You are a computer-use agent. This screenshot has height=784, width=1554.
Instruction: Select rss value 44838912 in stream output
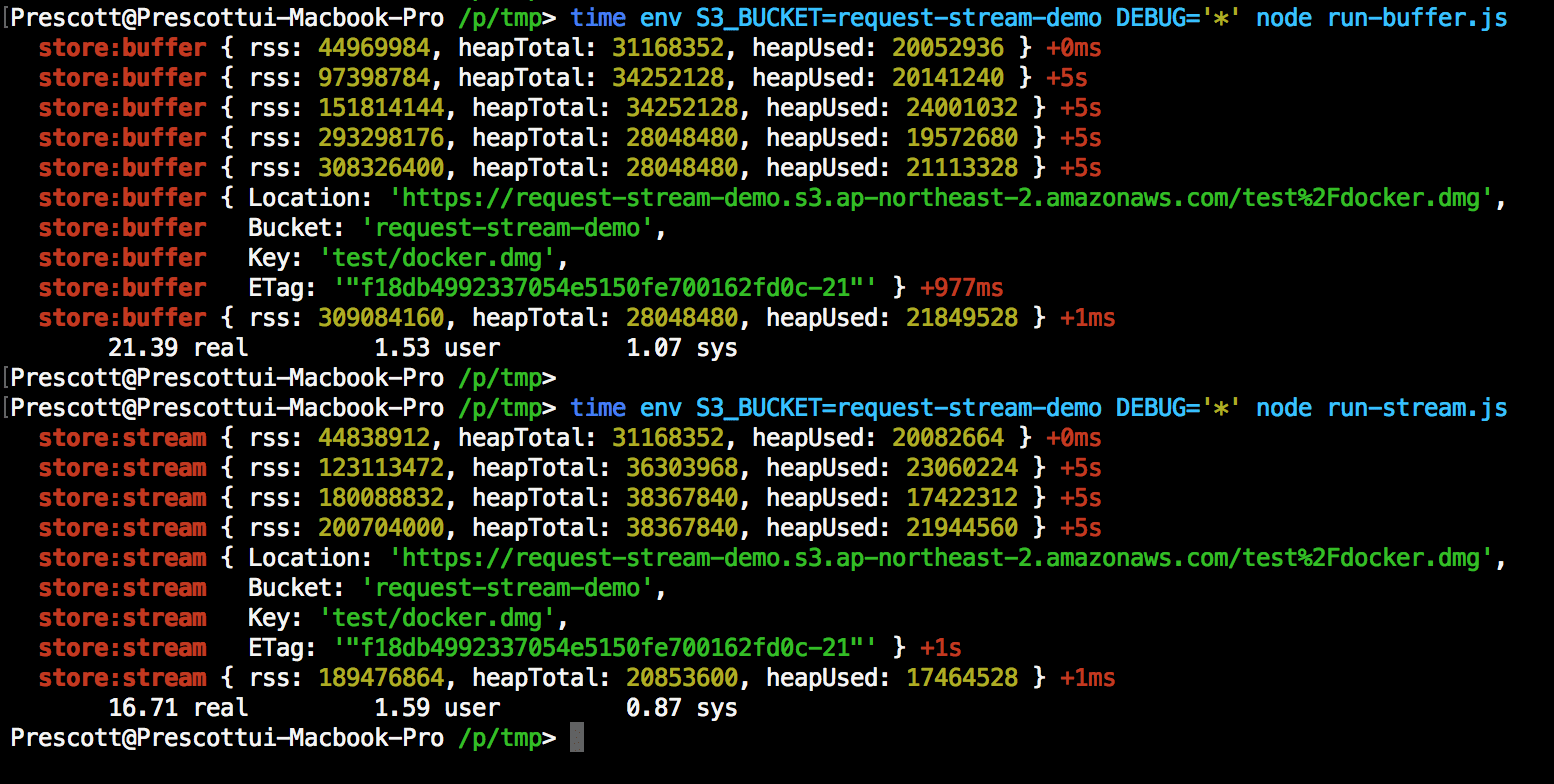click(x=374, y=438)
